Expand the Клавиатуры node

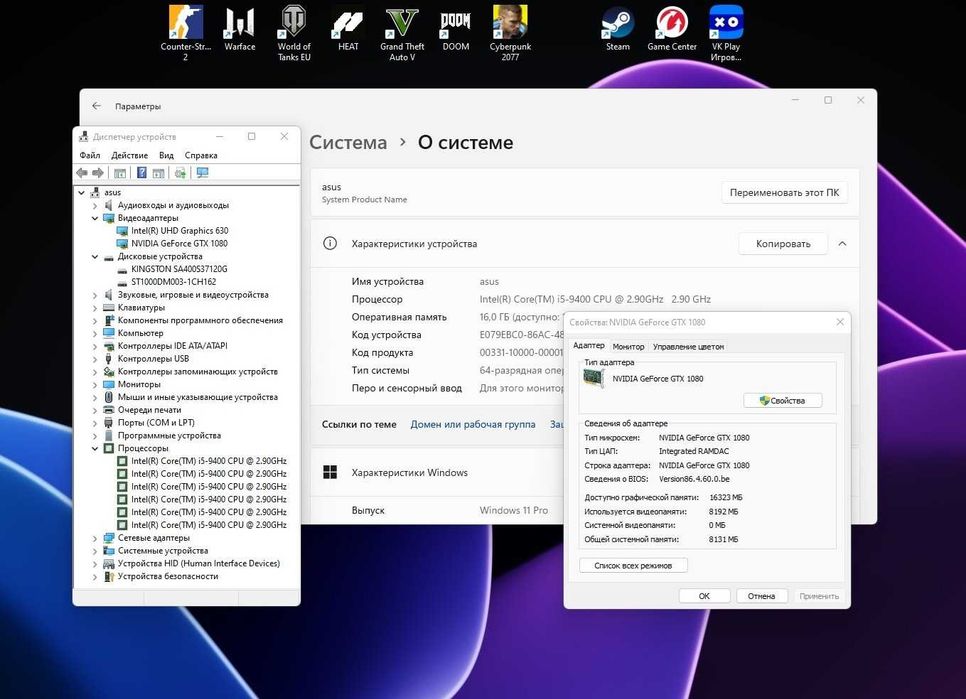(95, 308)
